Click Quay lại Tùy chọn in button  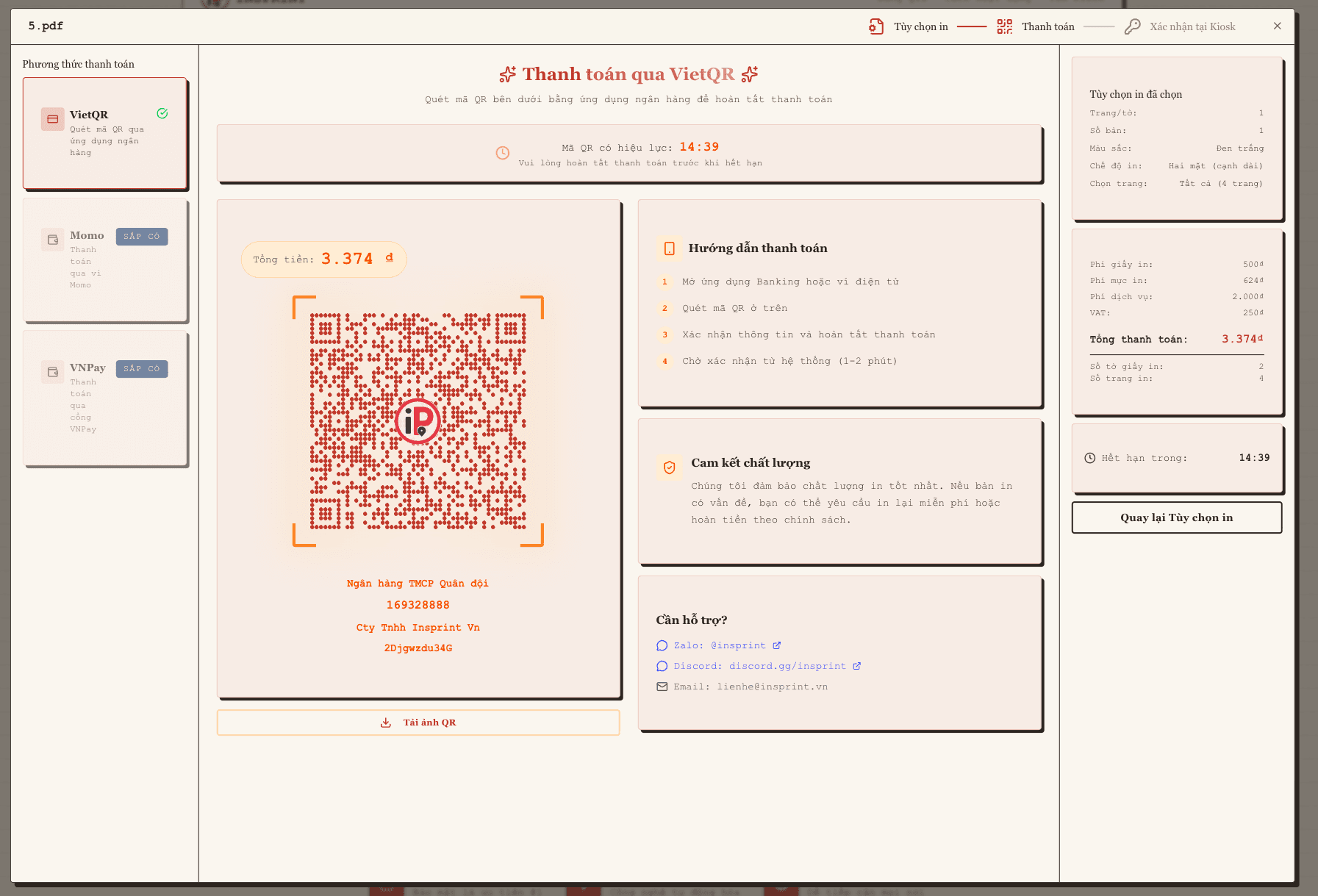click(x=1177, y=517)
